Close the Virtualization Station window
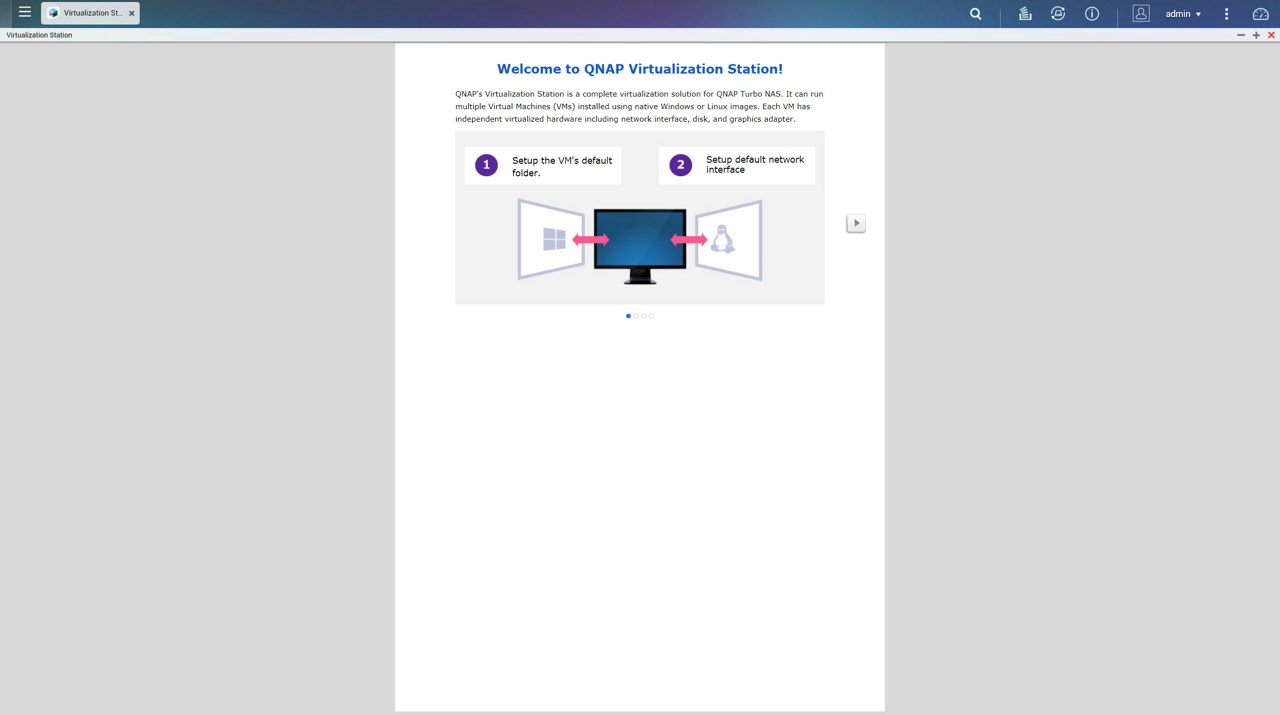This screenshot has height=715, width=1280. tap(1271, 35)
